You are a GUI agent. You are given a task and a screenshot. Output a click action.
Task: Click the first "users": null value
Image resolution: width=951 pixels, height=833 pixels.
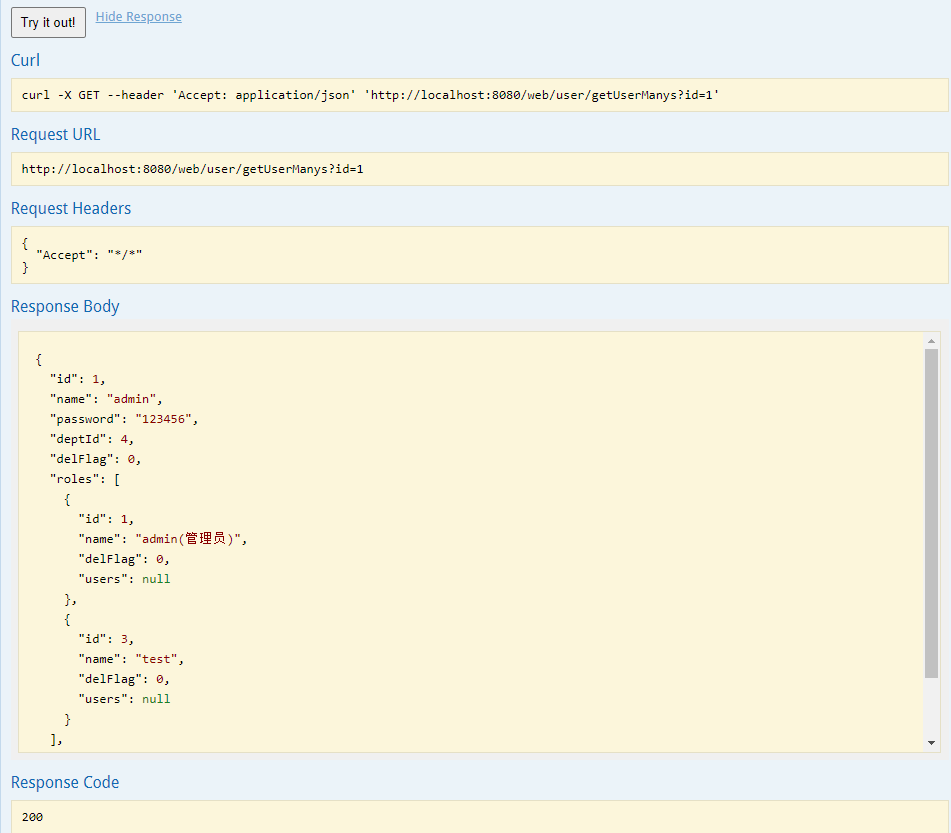coord(156,579)
